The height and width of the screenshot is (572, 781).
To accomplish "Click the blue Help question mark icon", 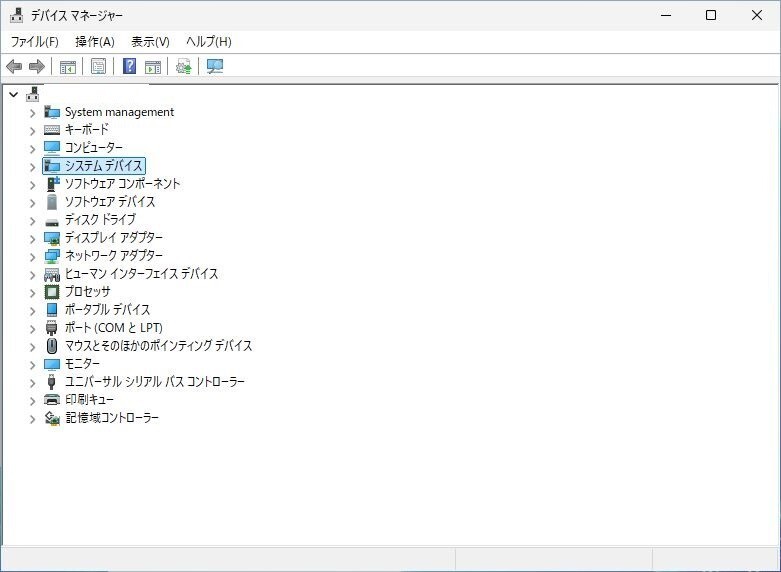I will coord(130,66).
